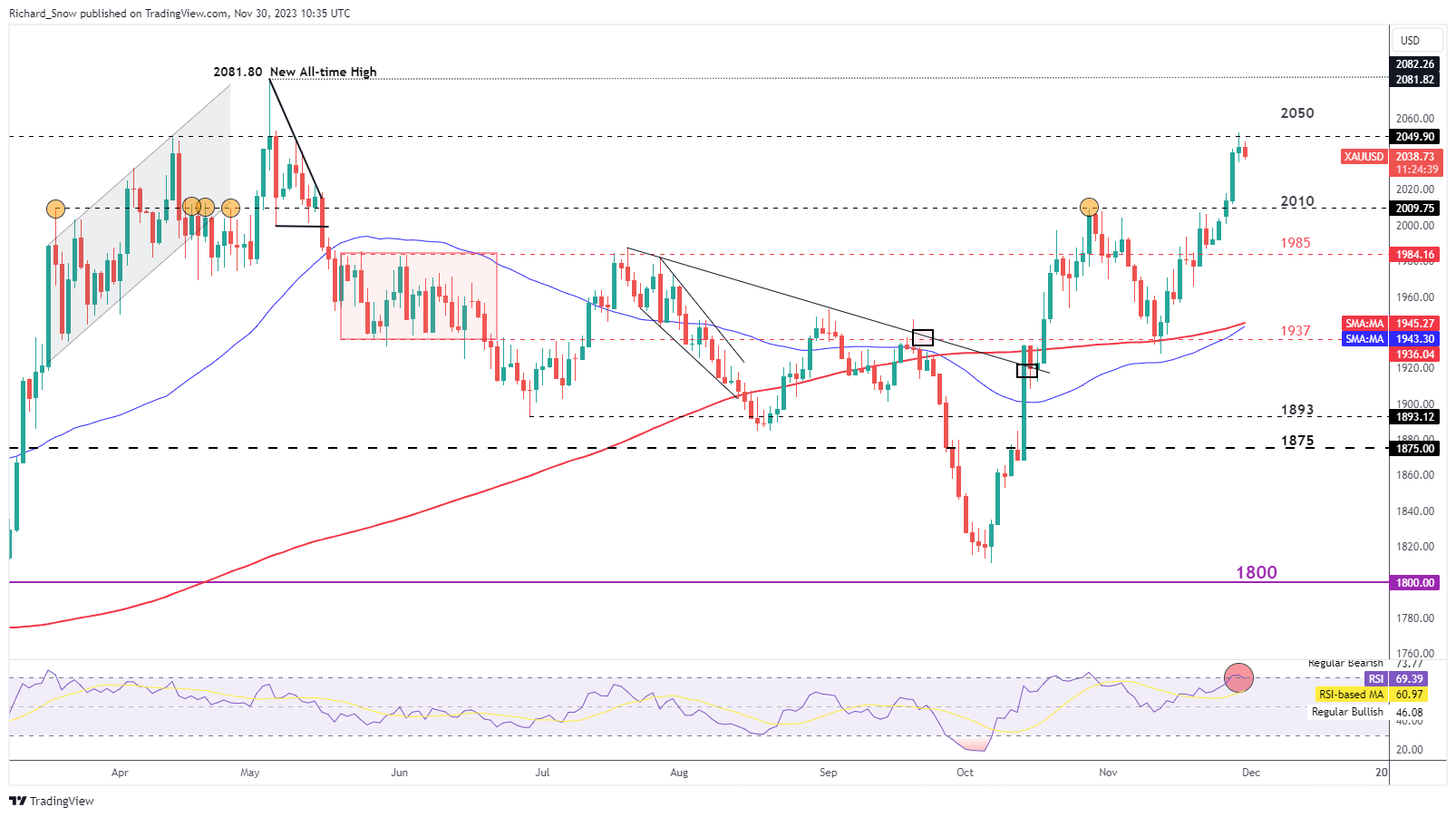Select the Regular Bearish 73.77 label
Screen dimensions: 1456x817
click(1364, 664)
